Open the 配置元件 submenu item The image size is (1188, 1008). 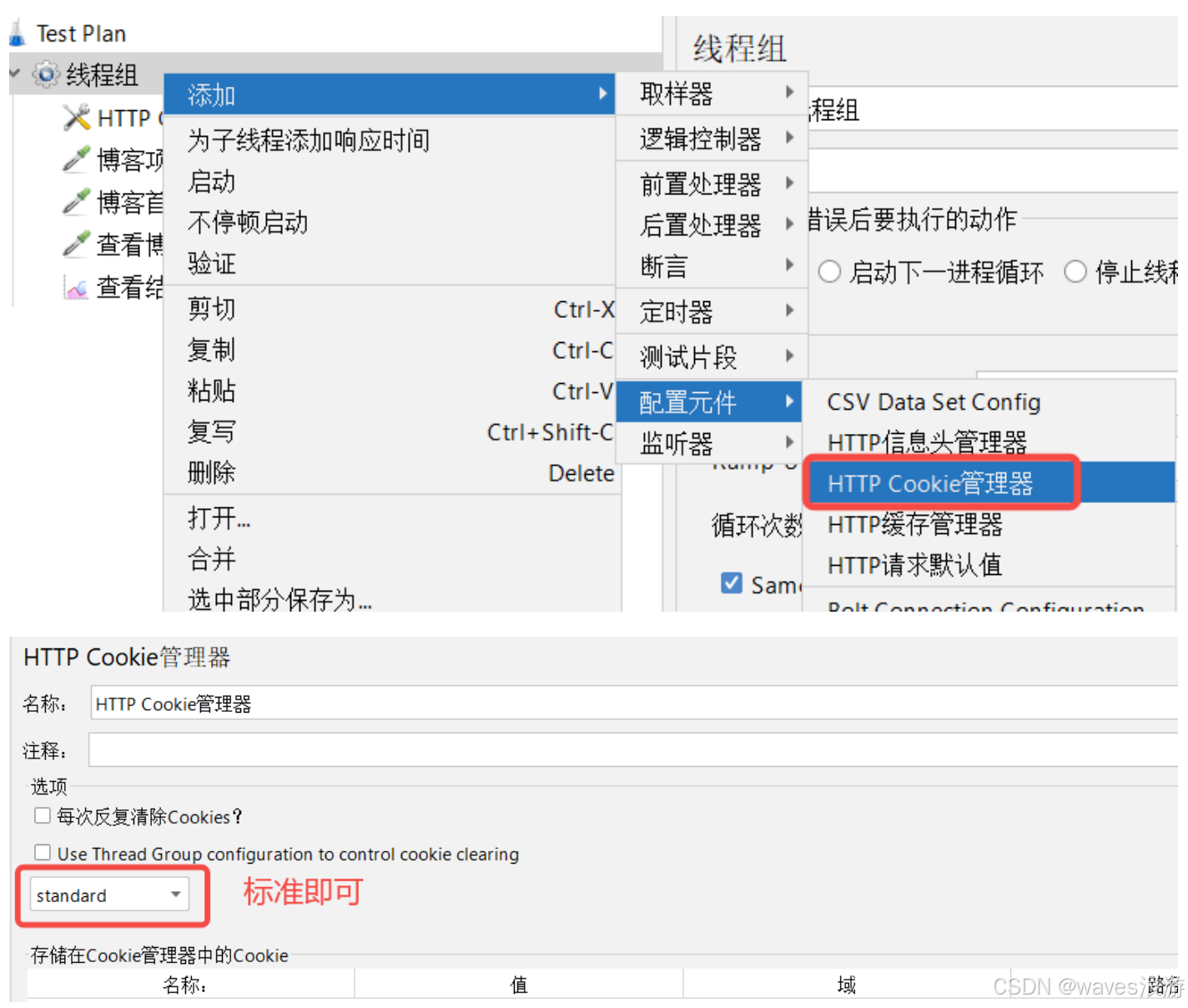pyautogui.click(x=709, y=402)
